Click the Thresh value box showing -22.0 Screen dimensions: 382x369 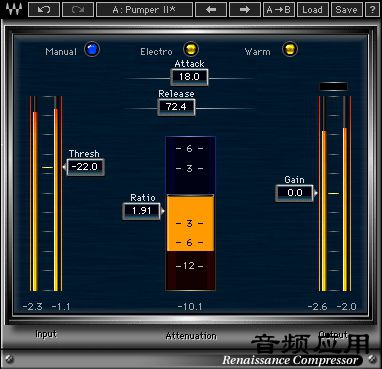click(85, 167)
